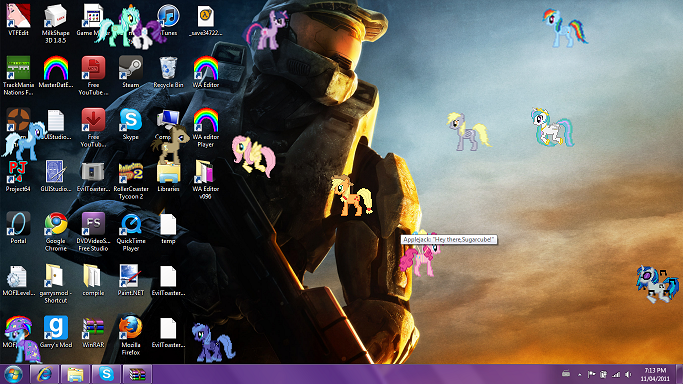This screenshot has height=384, width=683.
Task: Open the TrackMania Nations shortcut
Action: coord(18,68)
